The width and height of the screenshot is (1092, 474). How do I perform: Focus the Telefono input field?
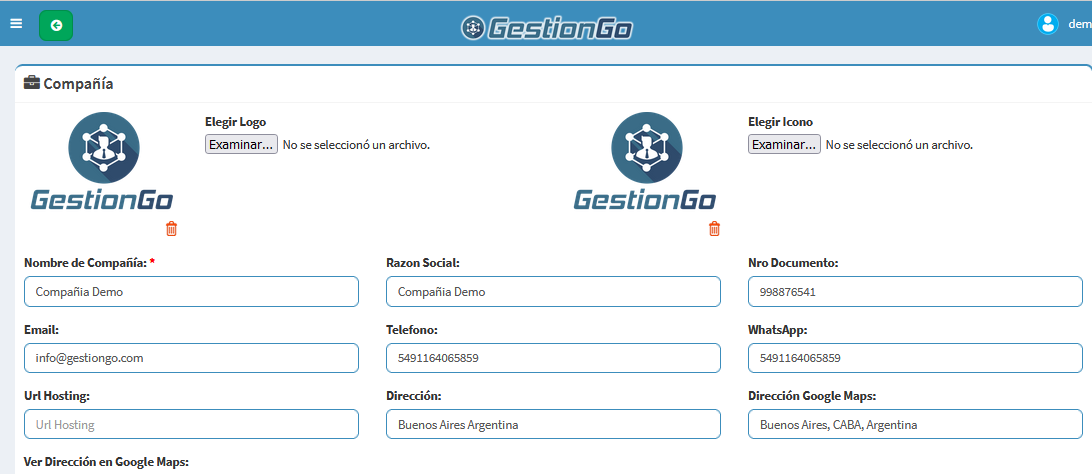553,358
